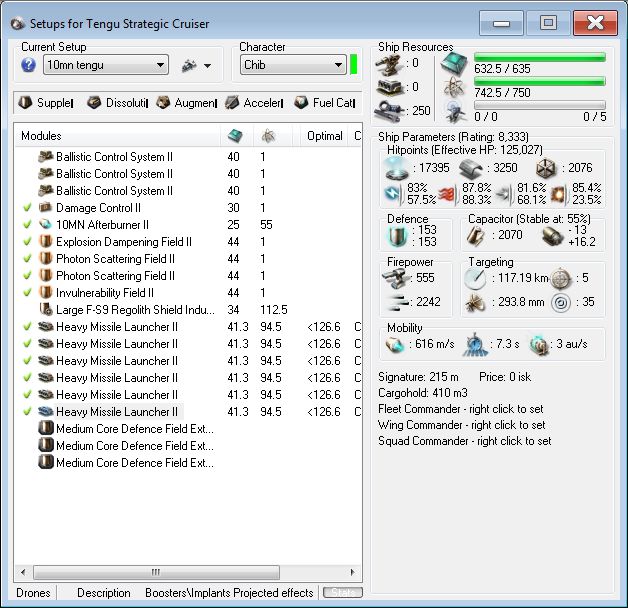Click the powergrid usage green bar
This screenshot has width=628, height=608.
(x=539, y=81)
